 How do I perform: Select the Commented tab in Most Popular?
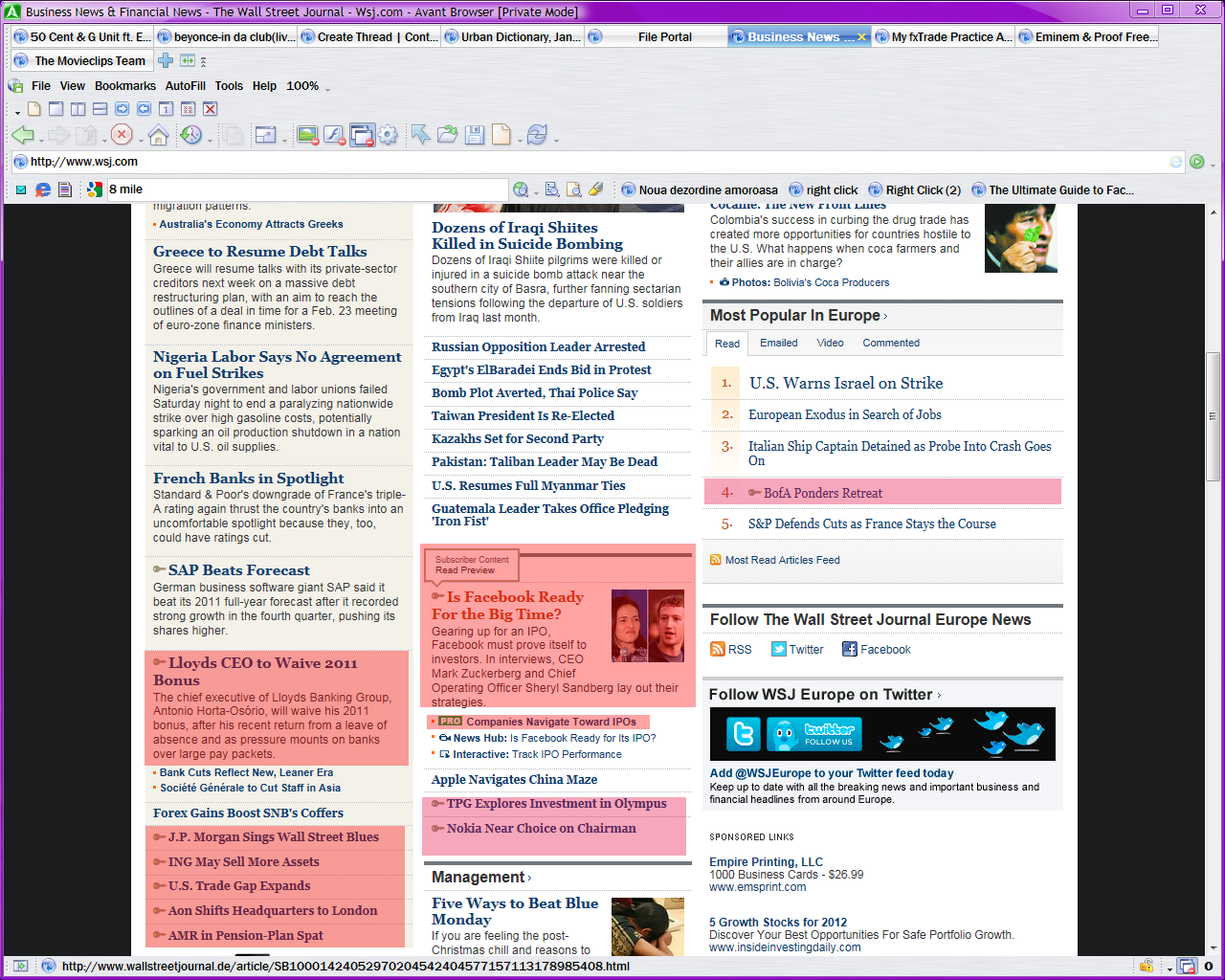[891, 343]
